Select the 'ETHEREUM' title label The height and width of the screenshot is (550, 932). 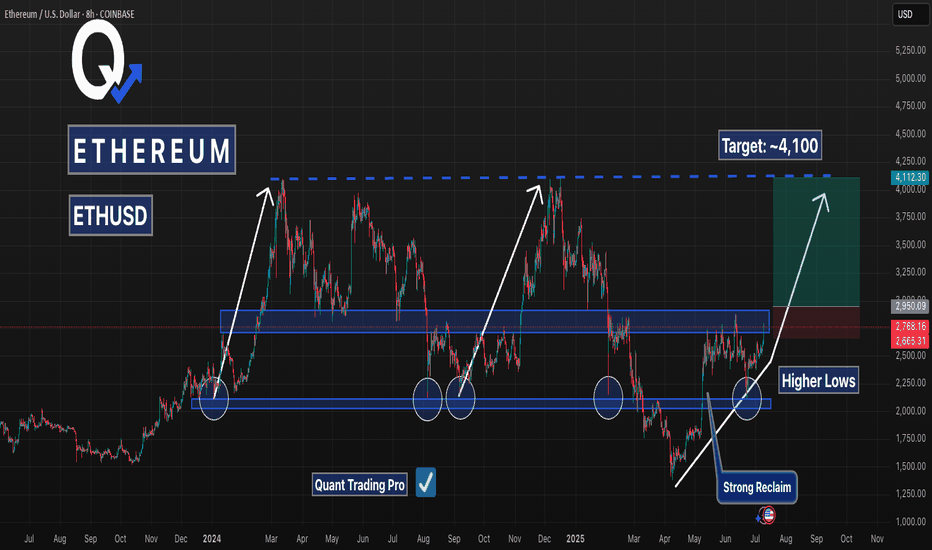[152, 150]
